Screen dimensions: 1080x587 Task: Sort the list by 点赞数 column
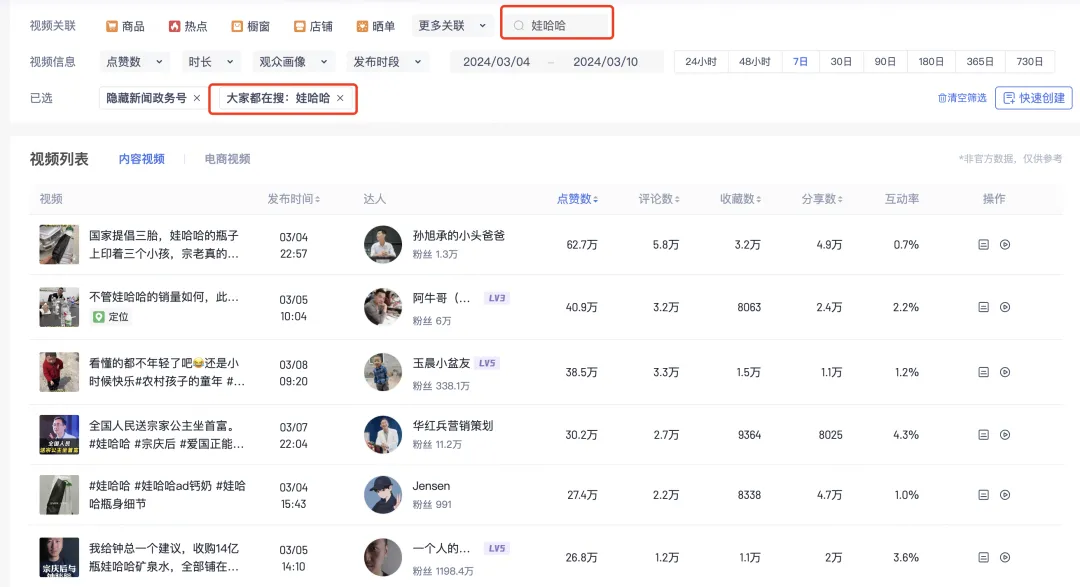[x=577, y=199]
